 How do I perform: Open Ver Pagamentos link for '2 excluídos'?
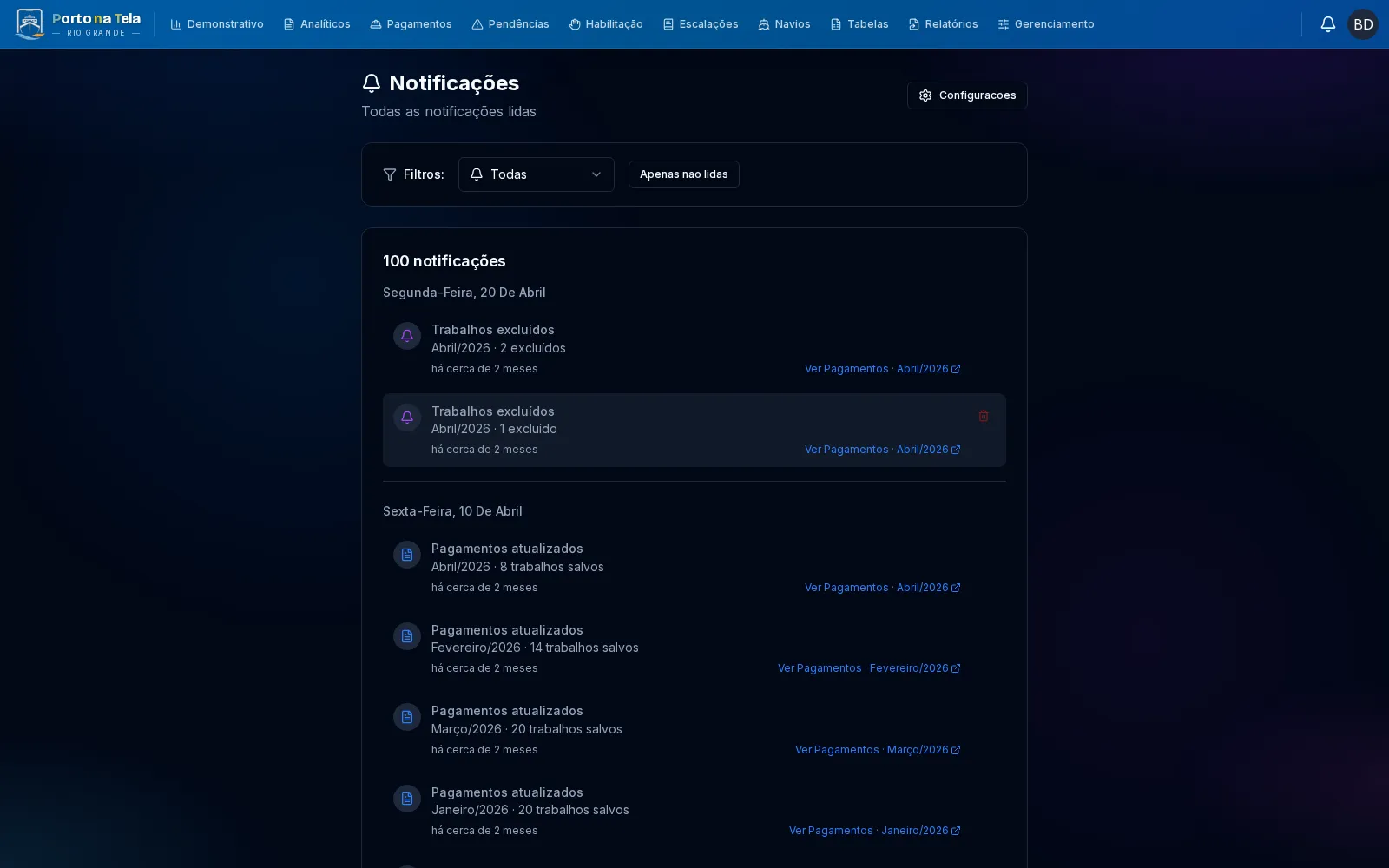click(x=882, y=369)
